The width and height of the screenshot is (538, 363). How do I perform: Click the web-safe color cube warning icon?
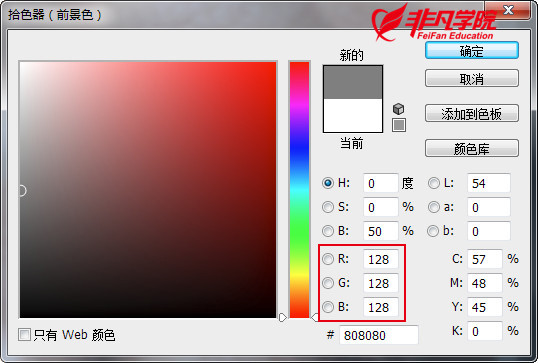tap(398, 109)
